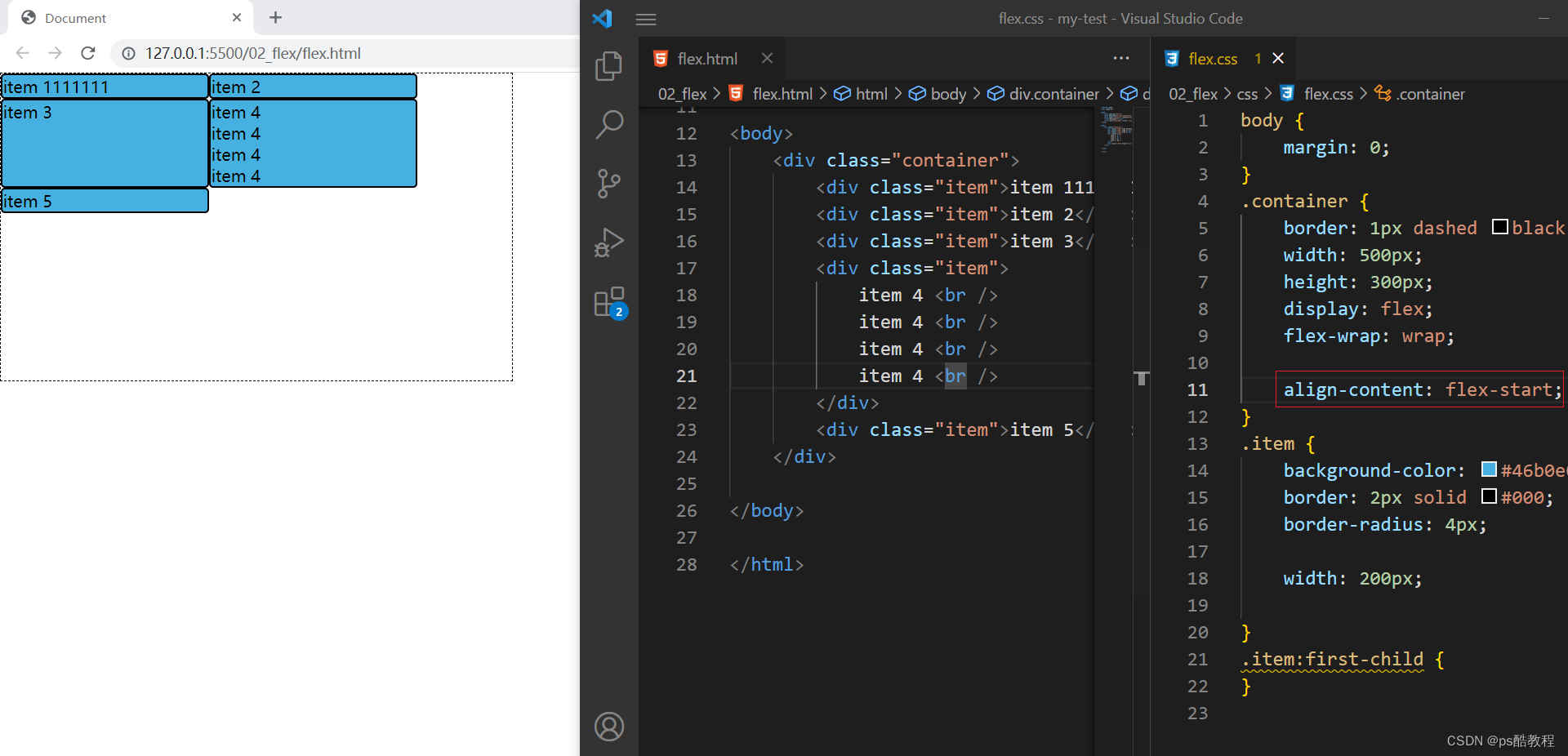This screenshot has height=756, width=1568.
Task: Click body breadcrumb item
Action: pos(948,94)
